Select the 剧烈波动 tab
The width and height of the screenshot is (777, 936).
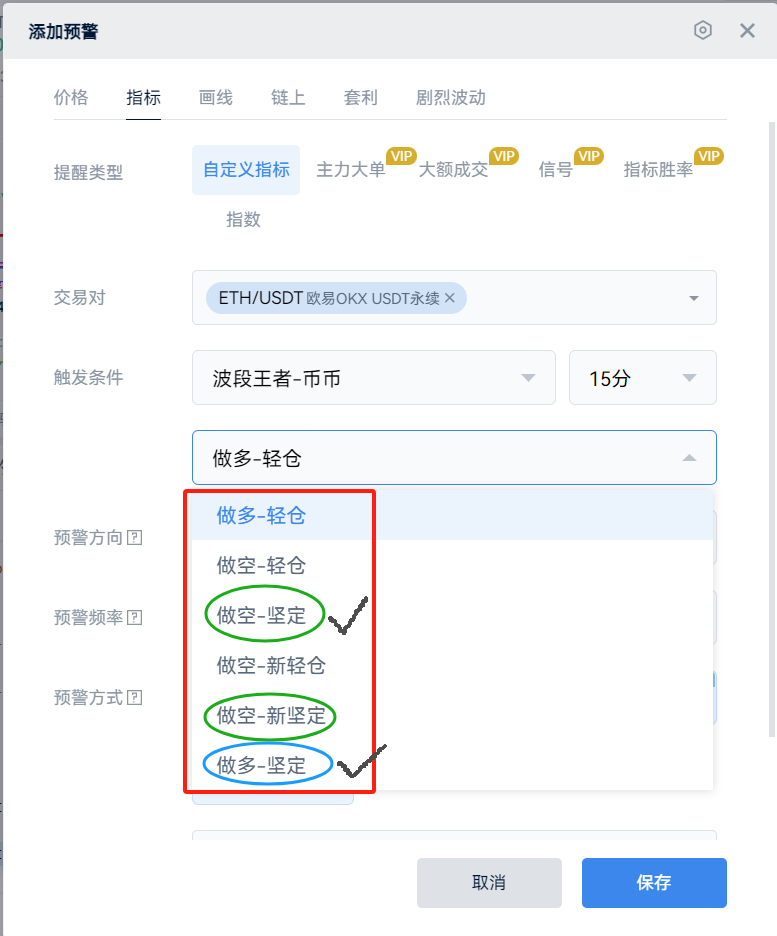(x=451, y=97)
